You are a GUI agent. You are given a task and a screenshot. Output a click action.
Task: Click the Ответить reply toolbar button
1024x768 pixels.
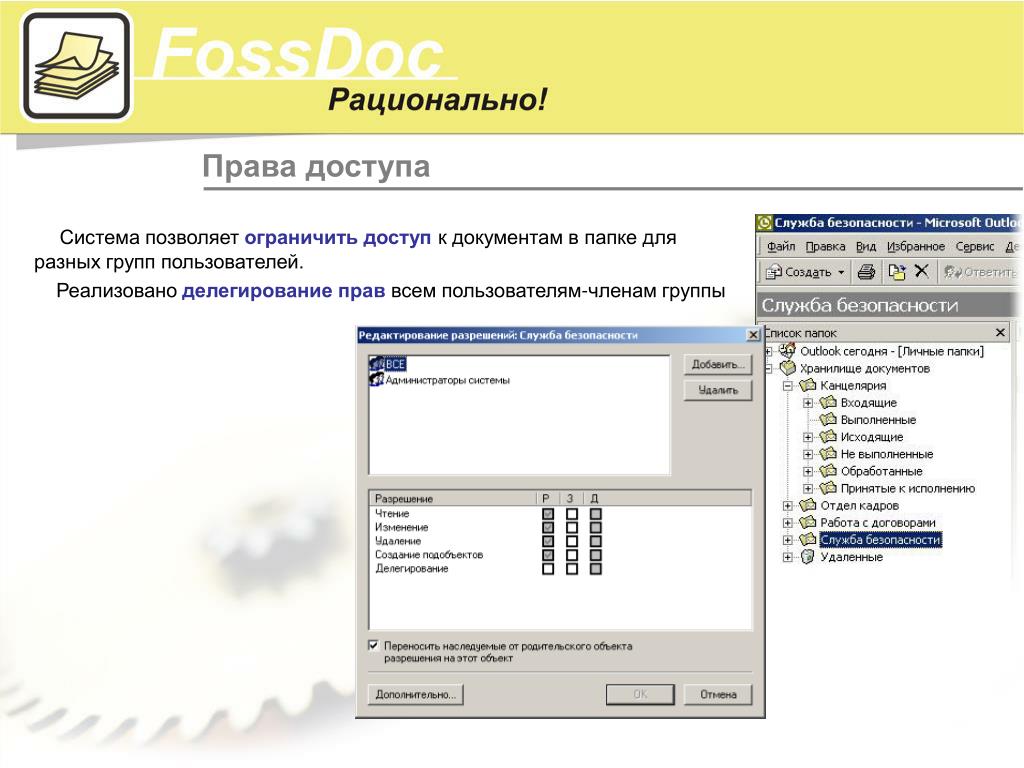[980, 272]
